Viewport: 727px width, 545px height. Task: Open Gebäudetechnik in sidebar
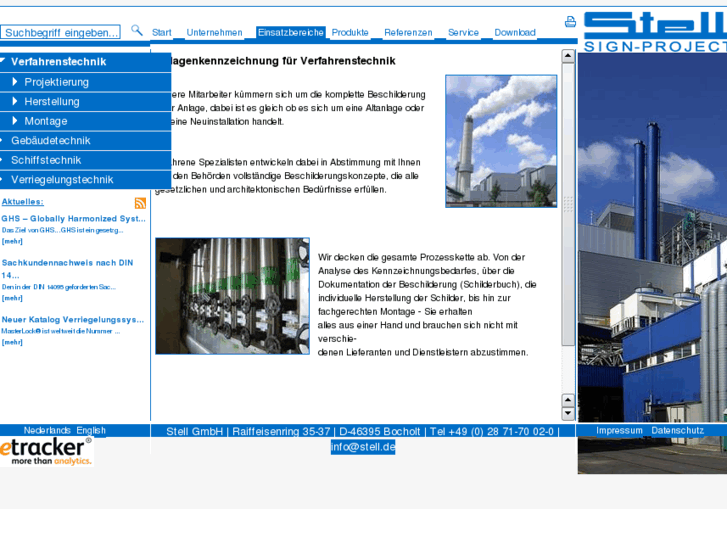point(85,141)
